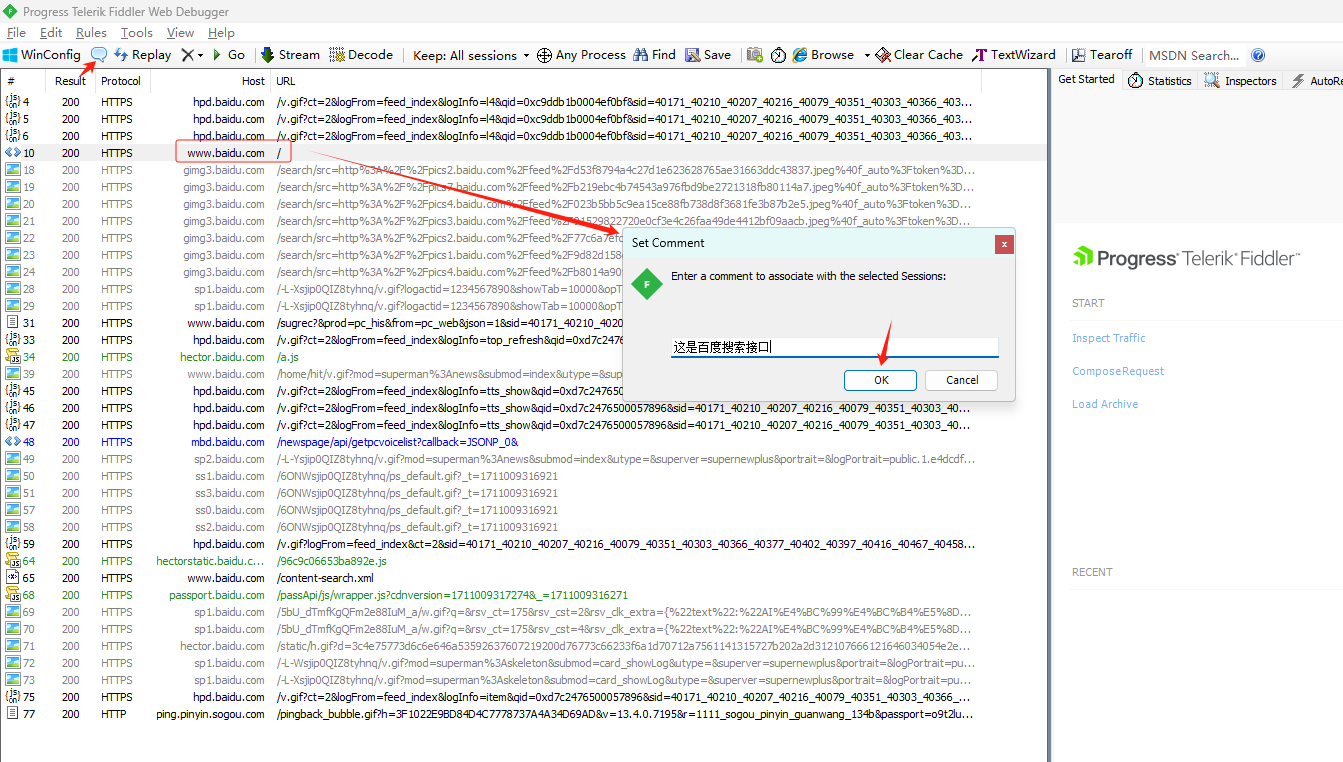Open the Browse dropdown arrow
The width and height of the screenshot is (1343, 762).
click(867, 55)
